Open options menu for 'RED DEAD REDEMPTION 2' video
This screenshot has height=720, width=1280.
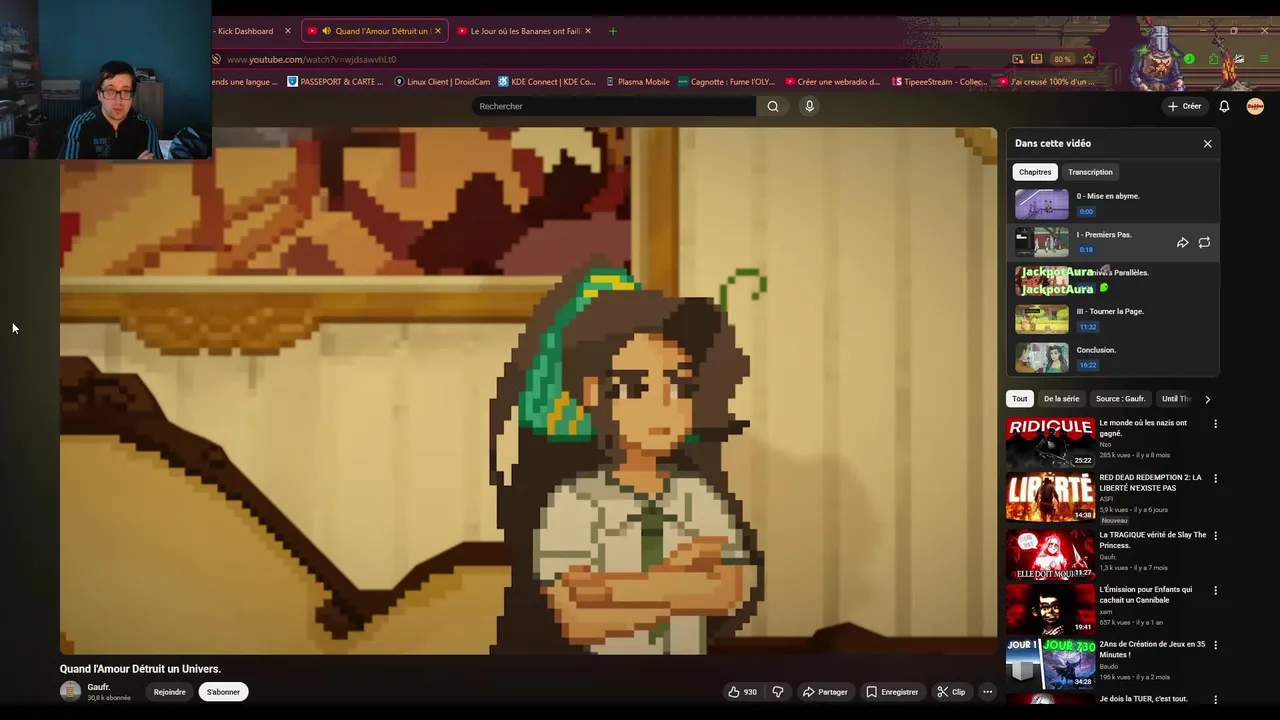[1215, 479]
